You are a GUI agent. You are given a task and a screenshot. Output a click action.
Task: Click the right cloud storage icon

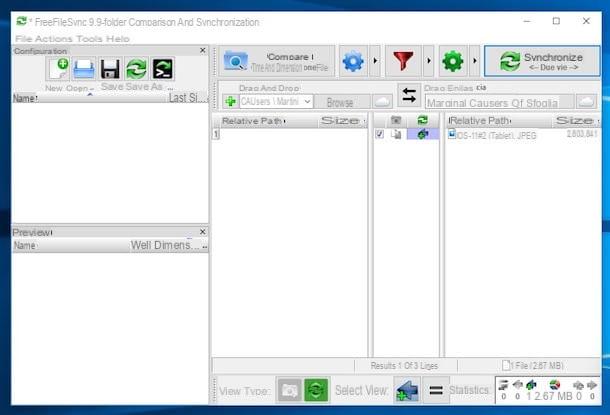tap(586, 102)
